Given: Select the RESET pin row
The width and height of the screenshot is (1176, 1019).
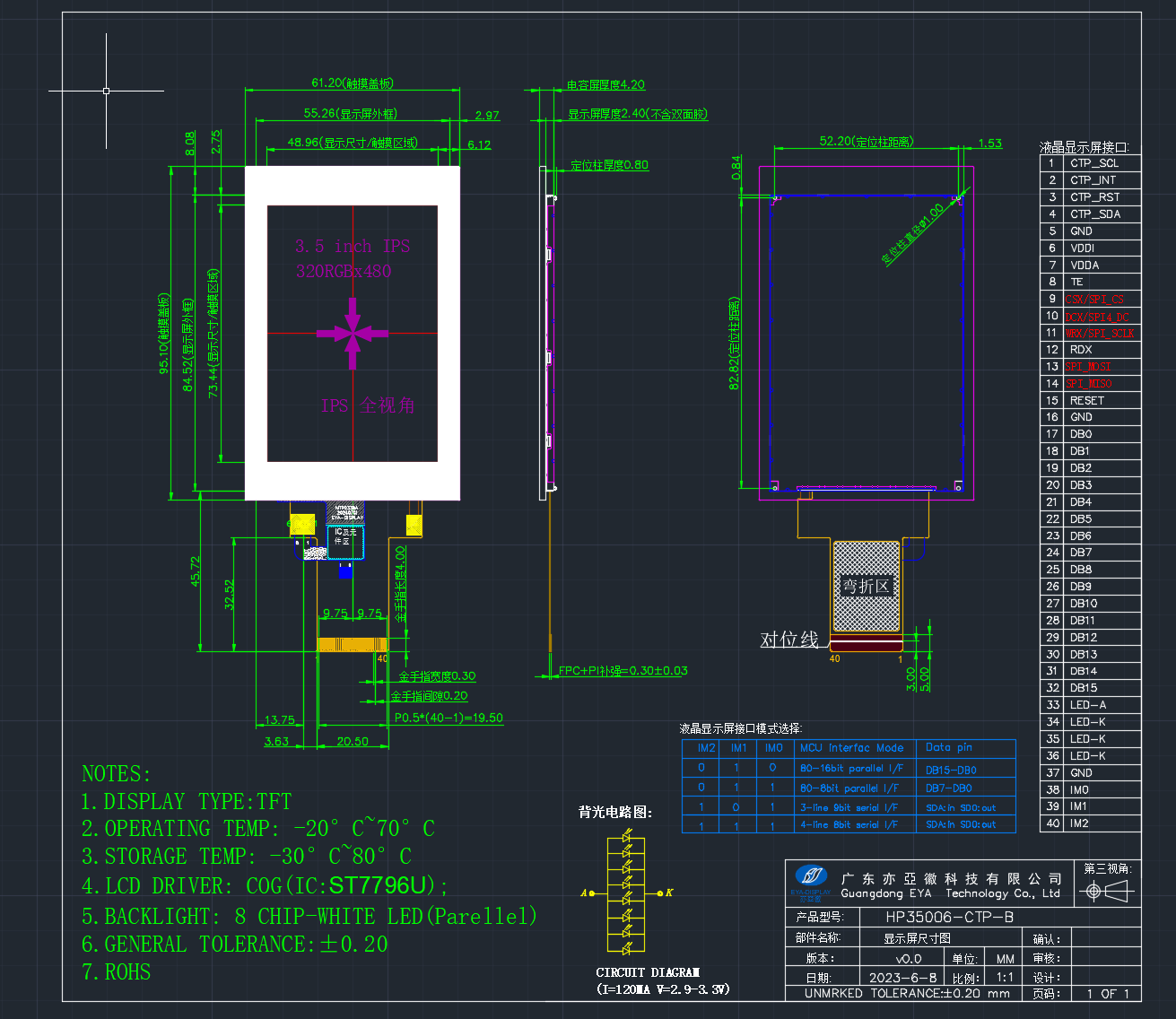Looking at the screenshot, I should [x=1090, y=401].
